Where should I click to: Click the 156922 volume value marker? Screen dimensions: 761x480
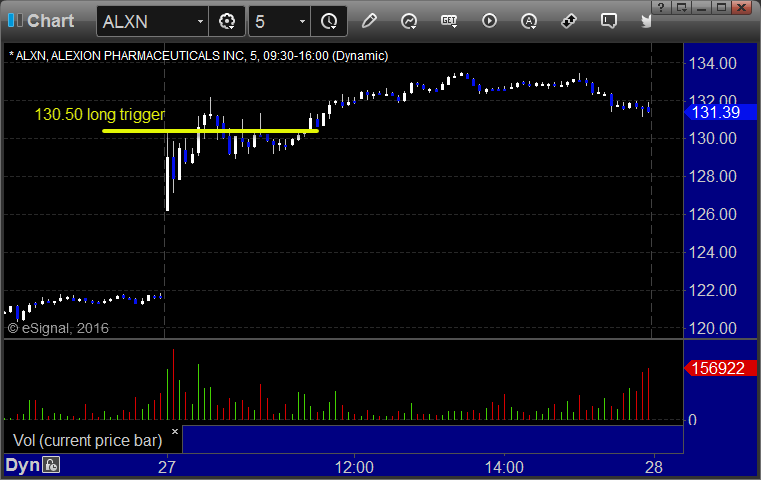click(x=720, y=368)
